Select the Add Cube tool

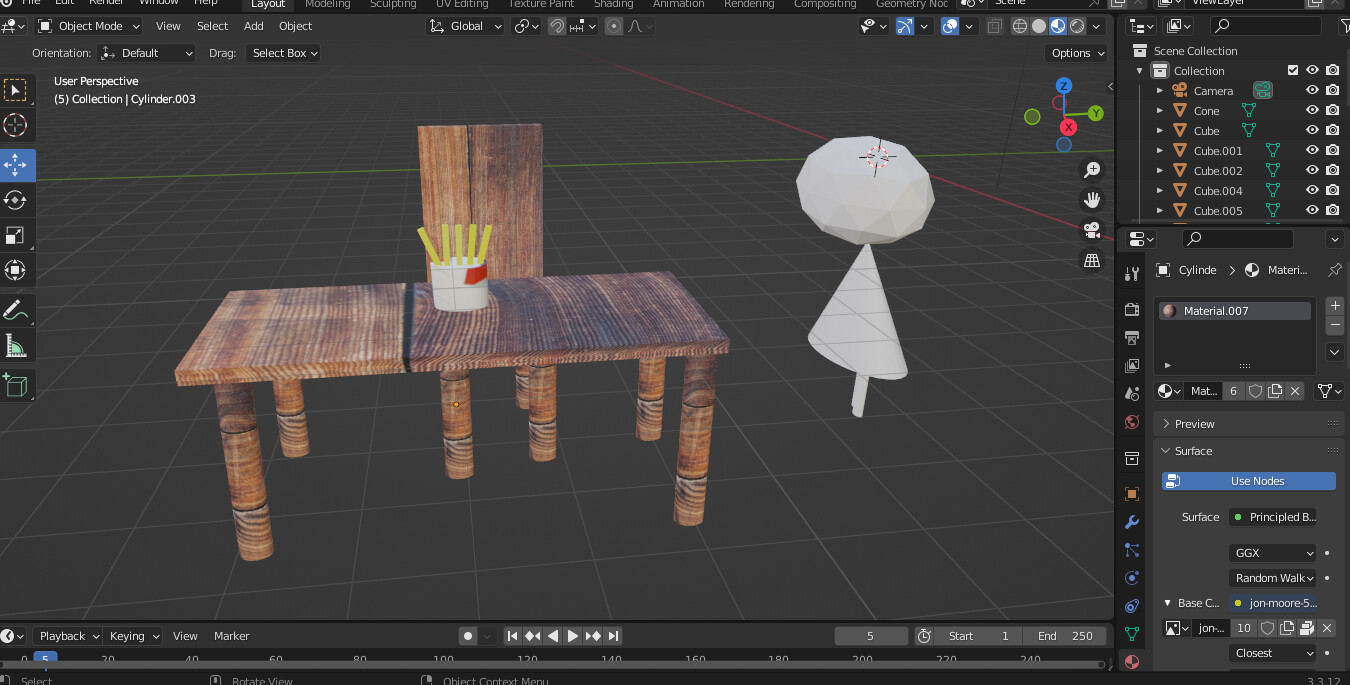point(15,385)
